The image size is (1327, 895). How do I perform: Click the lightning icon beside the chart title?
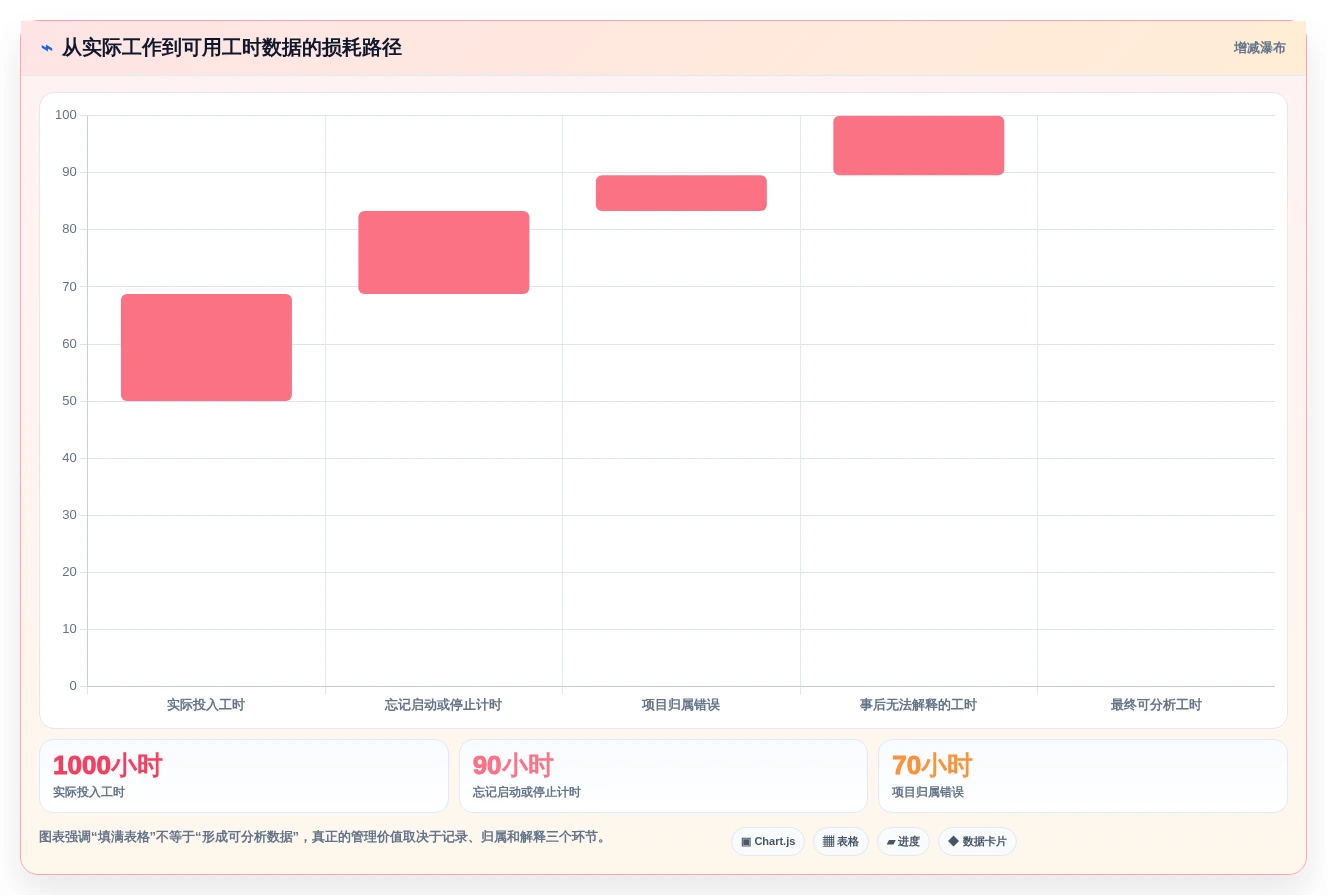pyautogui.click(x=47, y=48)
